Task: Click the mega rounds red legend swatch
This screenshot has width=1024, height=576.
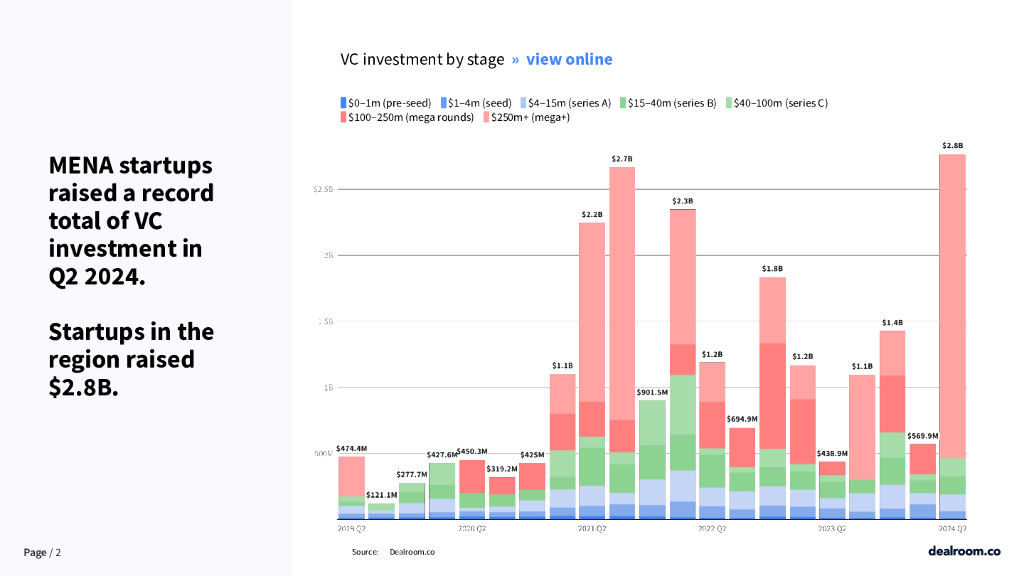Action: pos(343,118)
